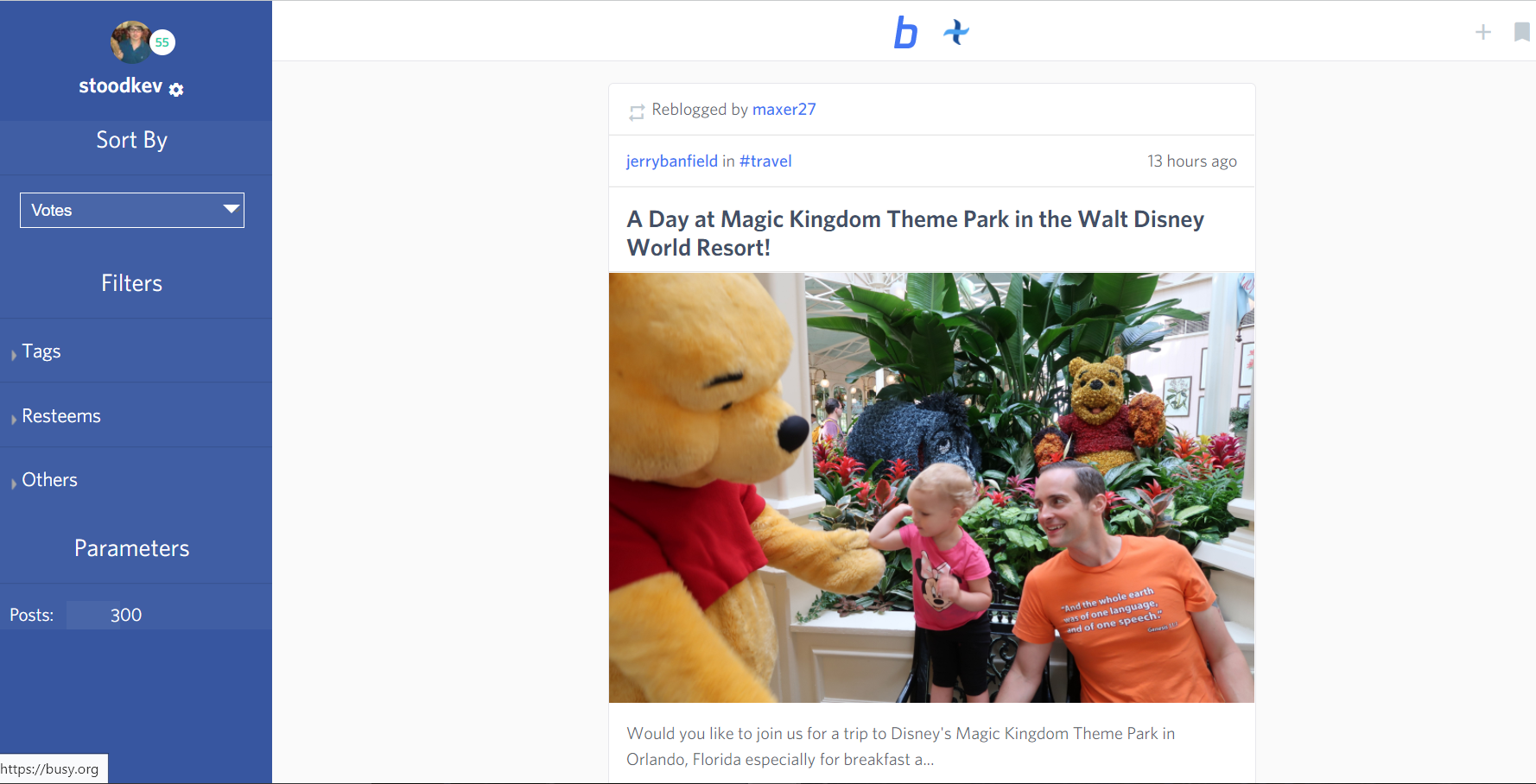Click the reblog arrows icon
The image size is (1536, 784).
[637, 112]
